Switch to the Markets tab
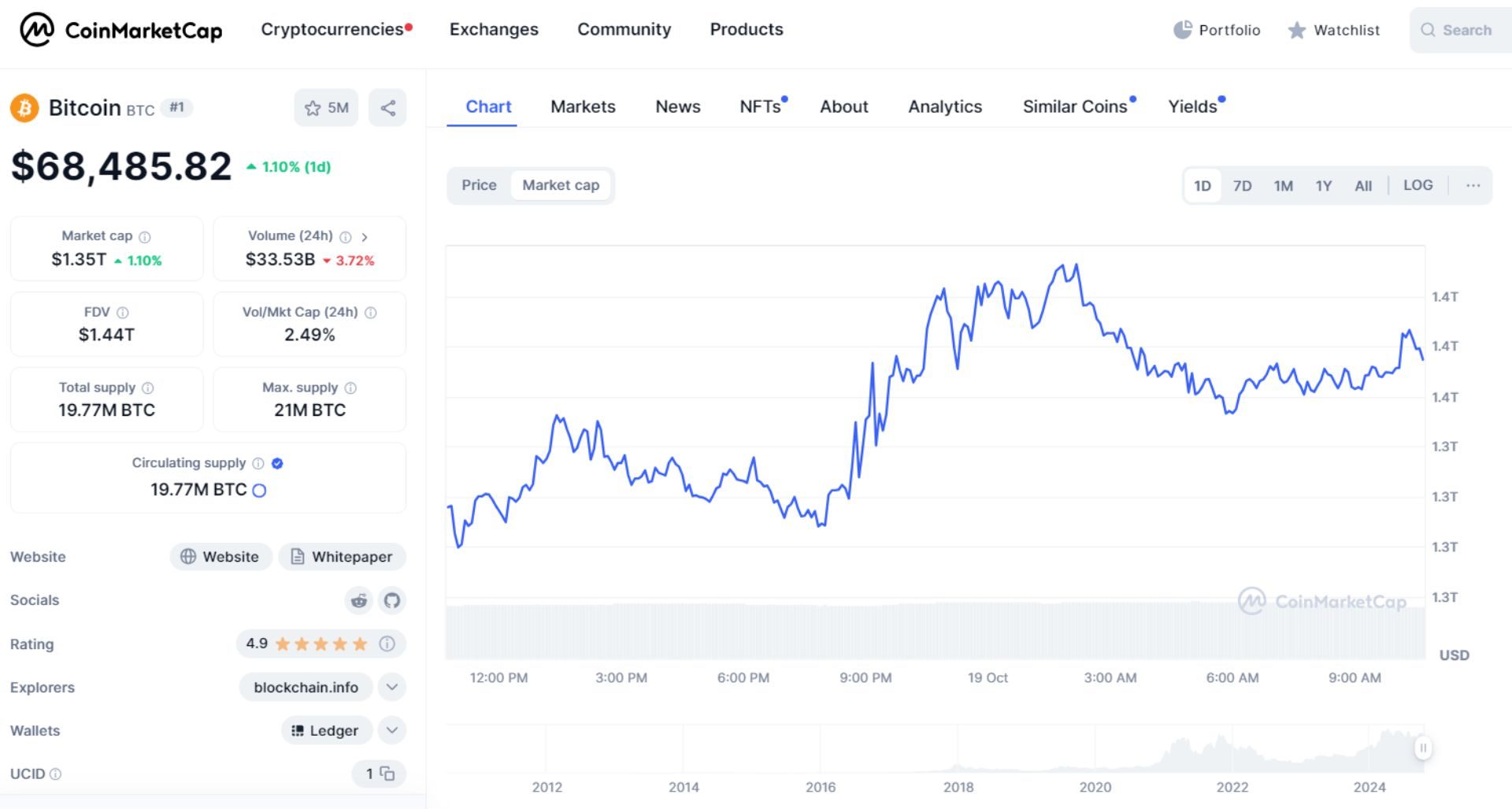The image size is (1512, 809). [x=583, y=106]
